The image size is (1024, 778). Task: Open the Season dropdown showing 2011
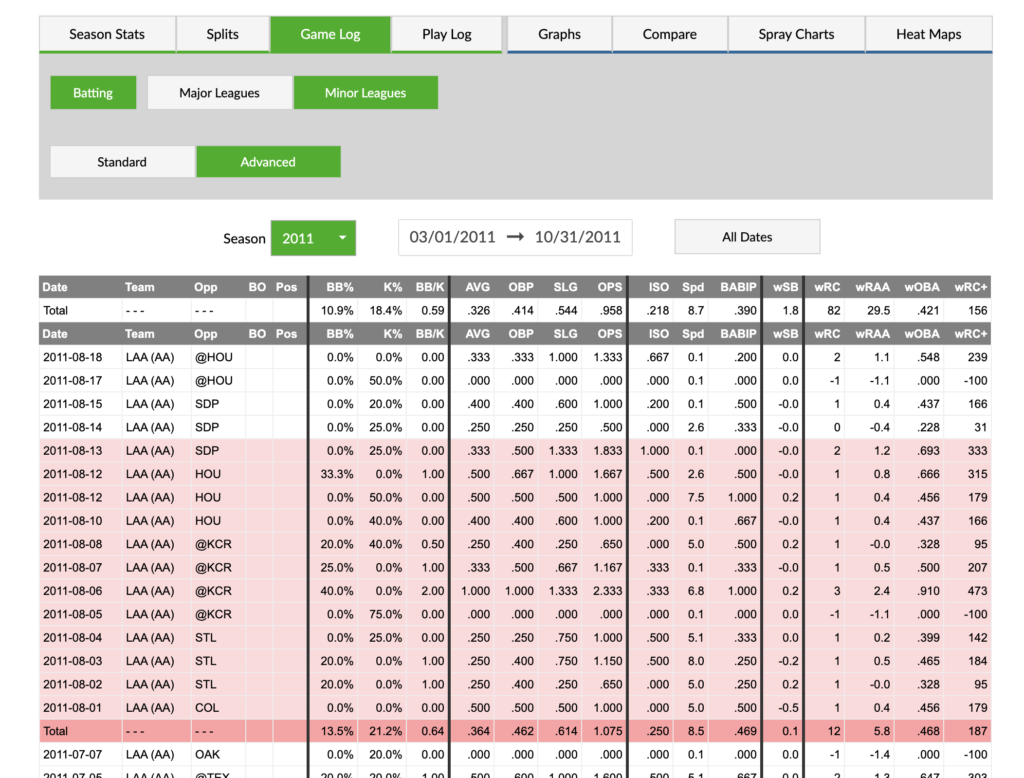pos(313,238)
